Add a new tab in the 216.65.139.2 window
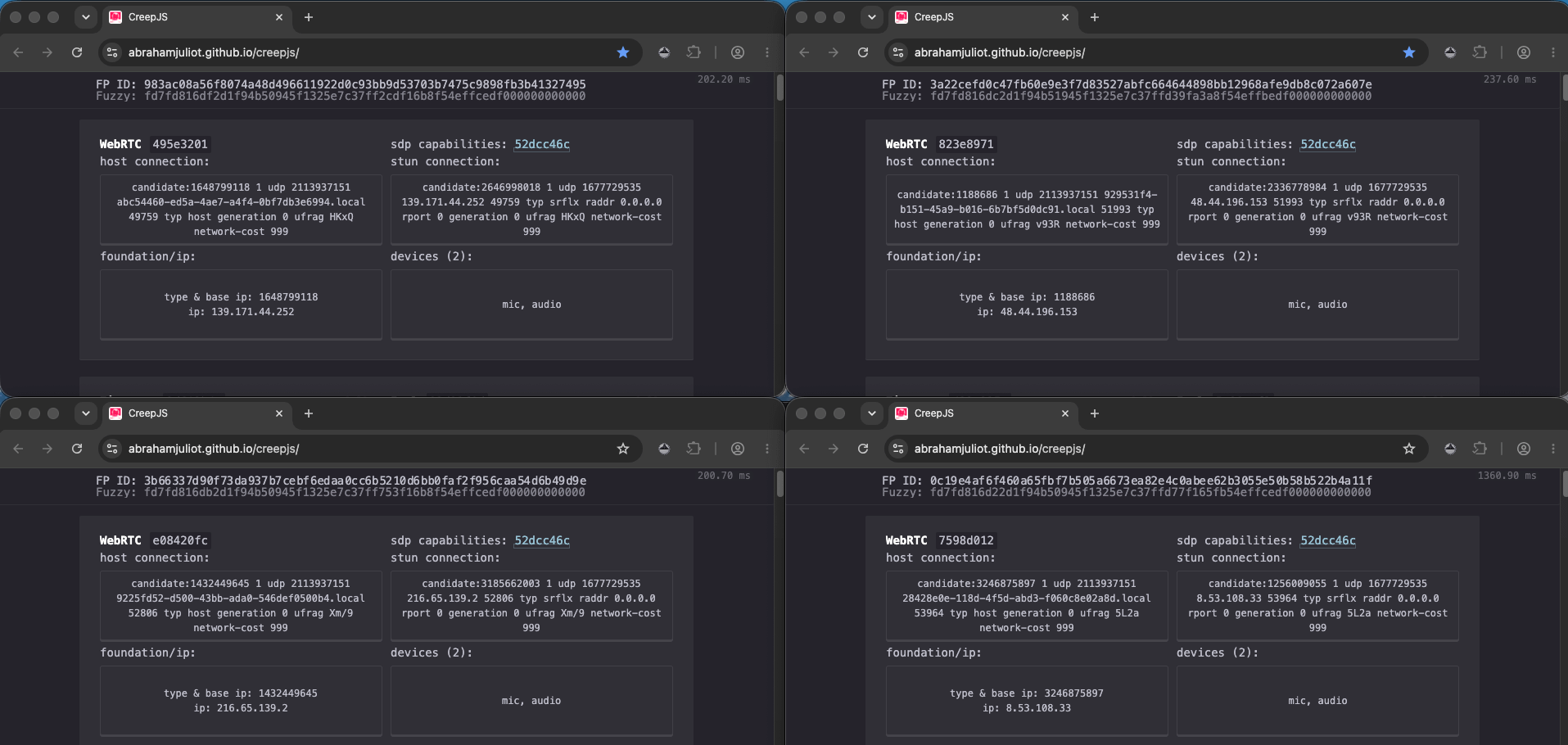 (x=309, y=413)
